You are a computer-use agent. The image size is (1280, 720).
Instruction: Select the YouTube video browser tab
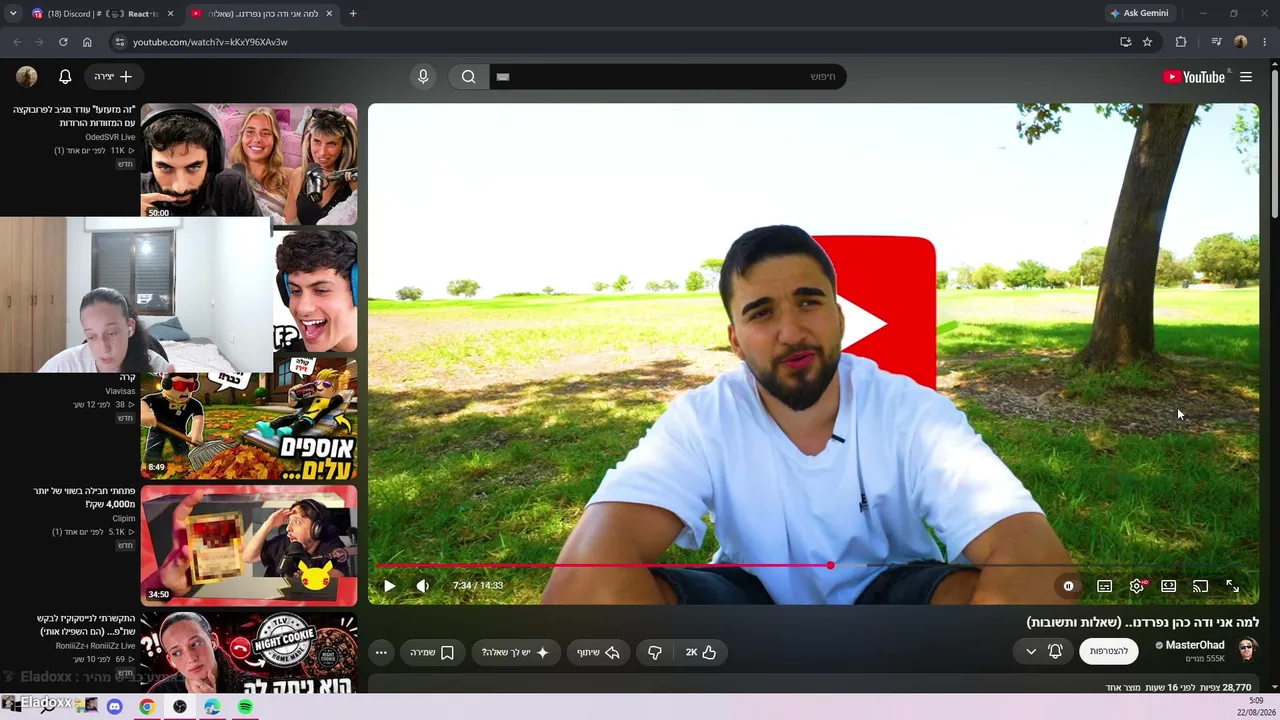(x=262, y=14)
